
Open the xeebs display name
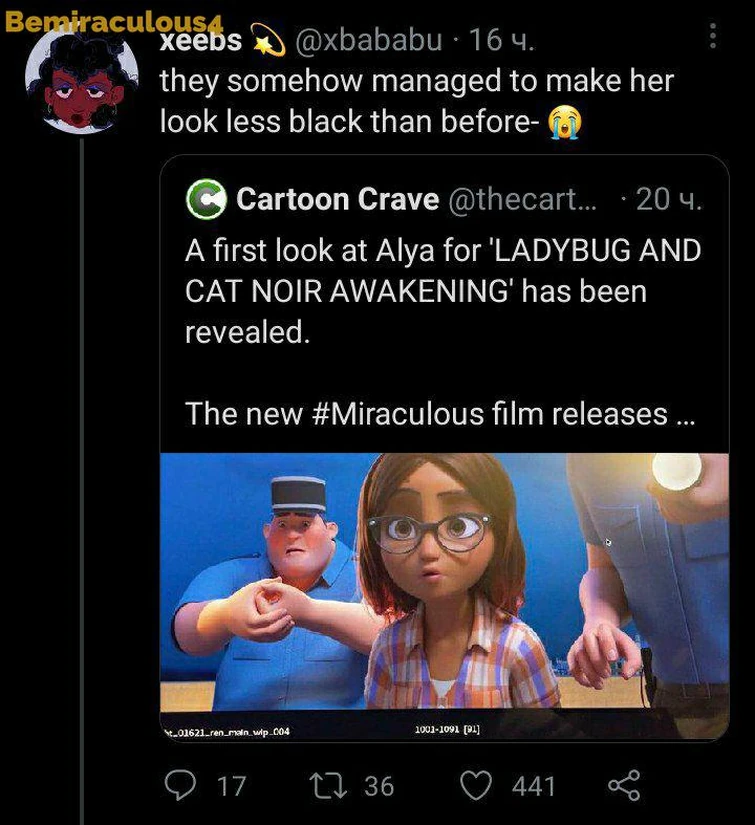click(x=202, y=40)
